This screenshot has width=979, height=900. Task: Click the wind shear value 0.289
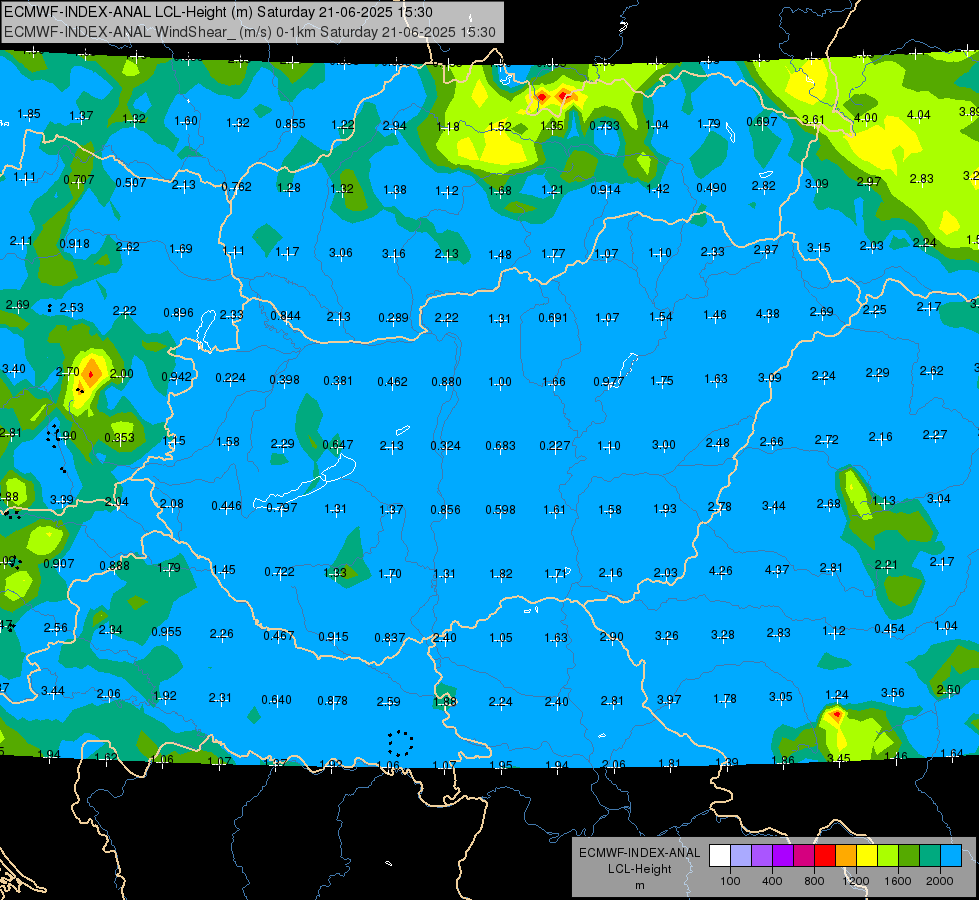393,318
